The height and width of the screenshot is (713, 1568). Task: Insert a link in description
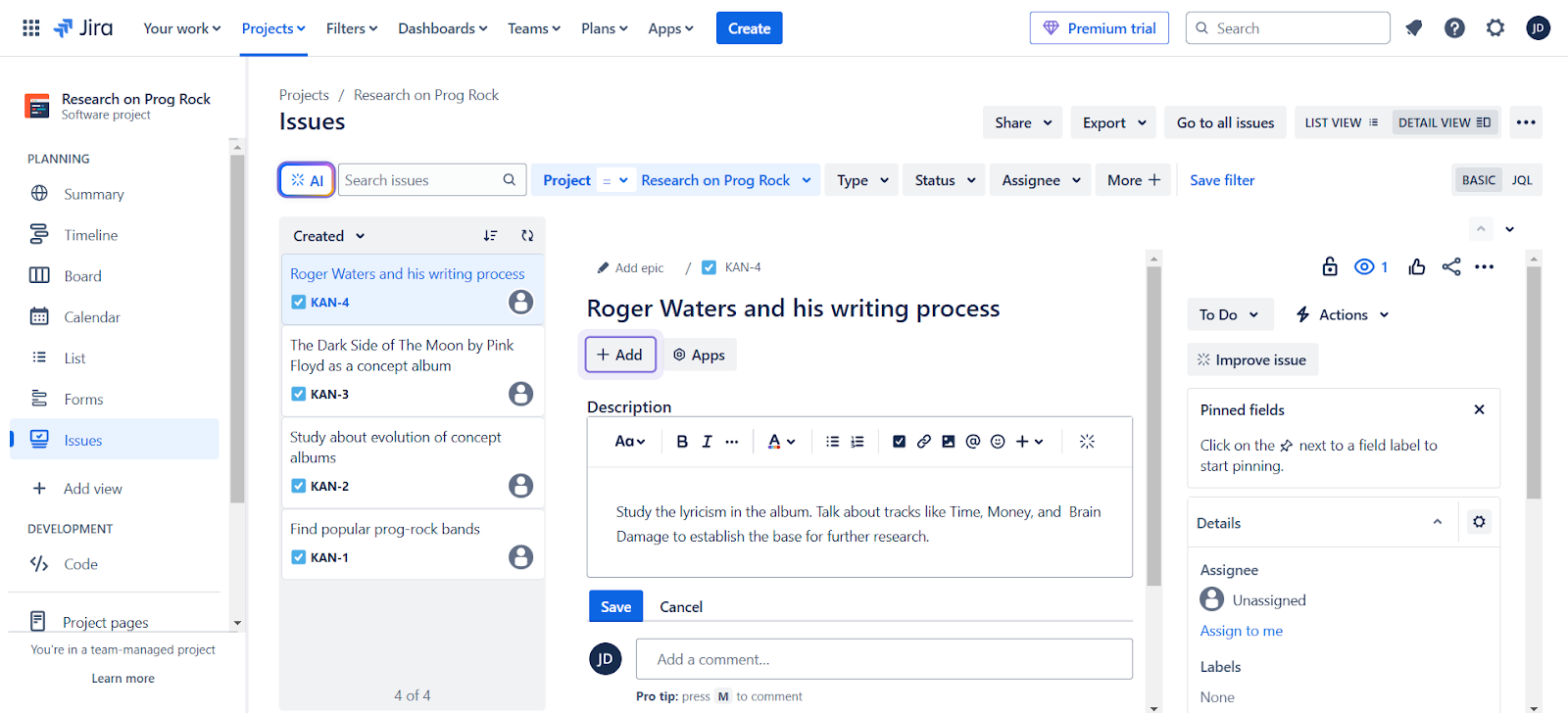(924, 442)
